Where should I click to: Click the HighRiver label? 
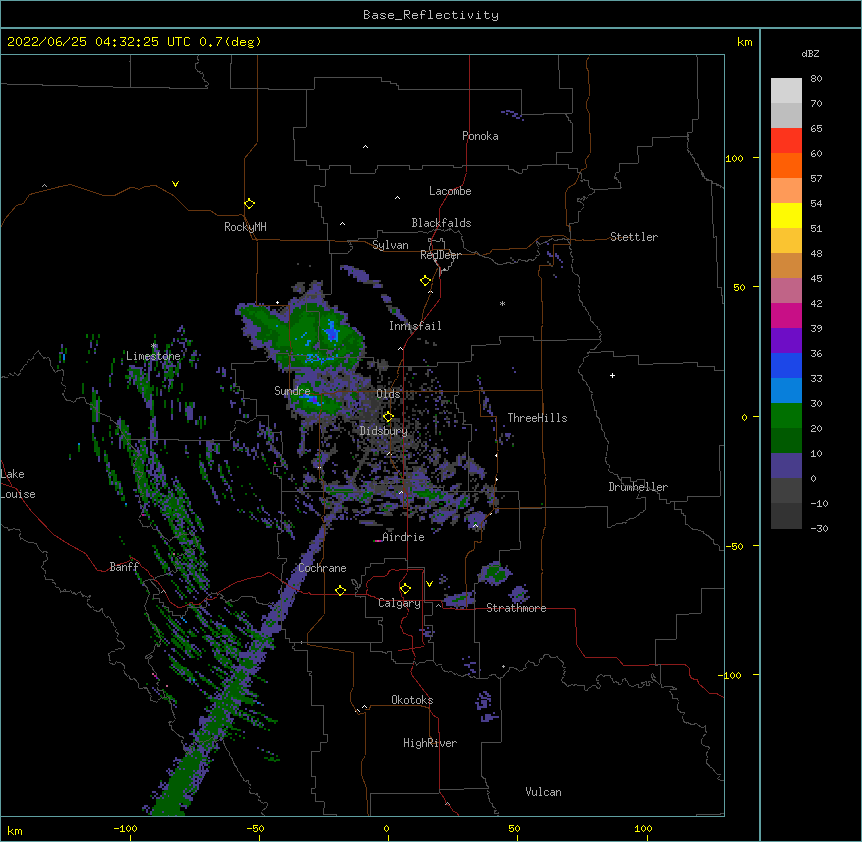point(430,743)
